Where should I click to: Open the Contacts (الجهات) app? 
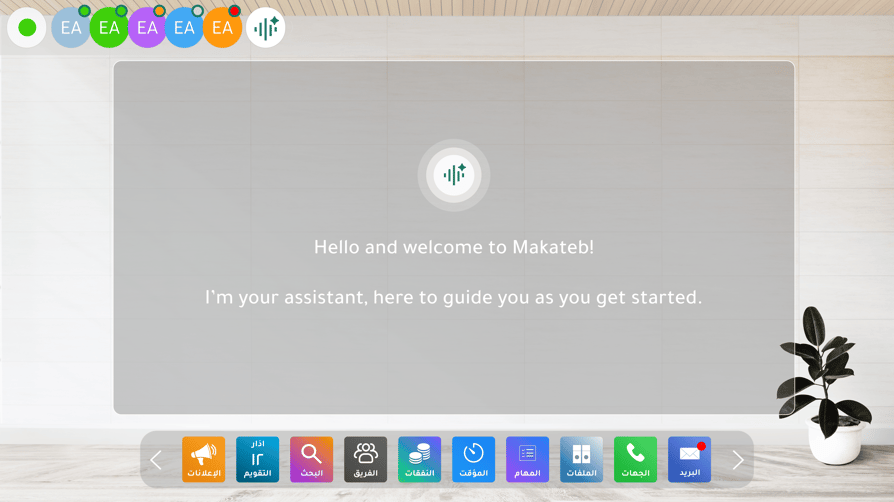(x=635, y=459)
